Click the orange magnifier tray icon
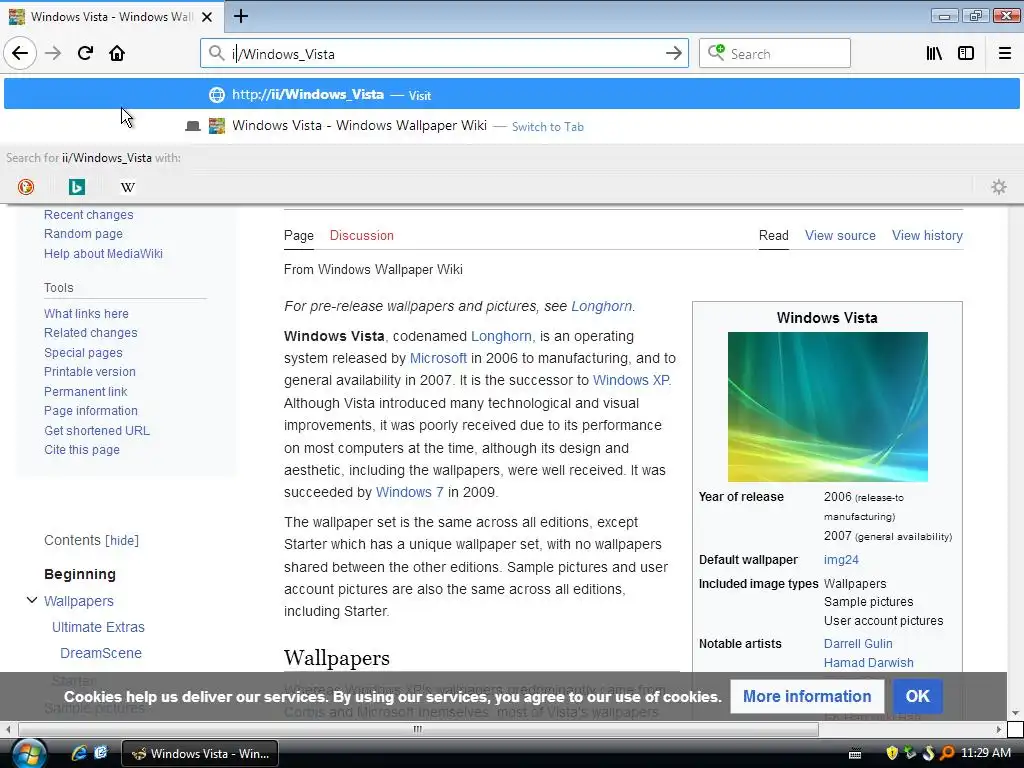 pyautogui.click(x=947, y=753)
